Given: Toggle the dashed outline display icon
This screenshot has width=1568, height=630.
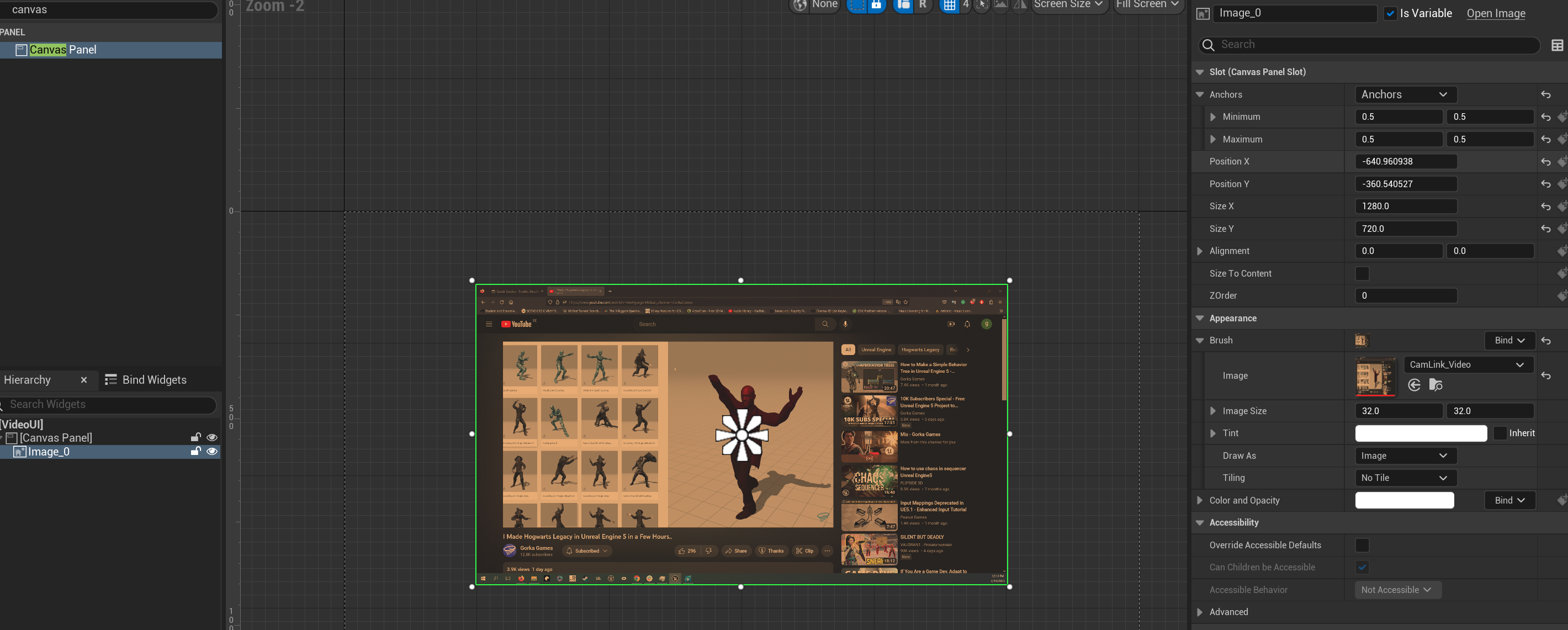Looking at the screenshot, I should coord(856,5).
